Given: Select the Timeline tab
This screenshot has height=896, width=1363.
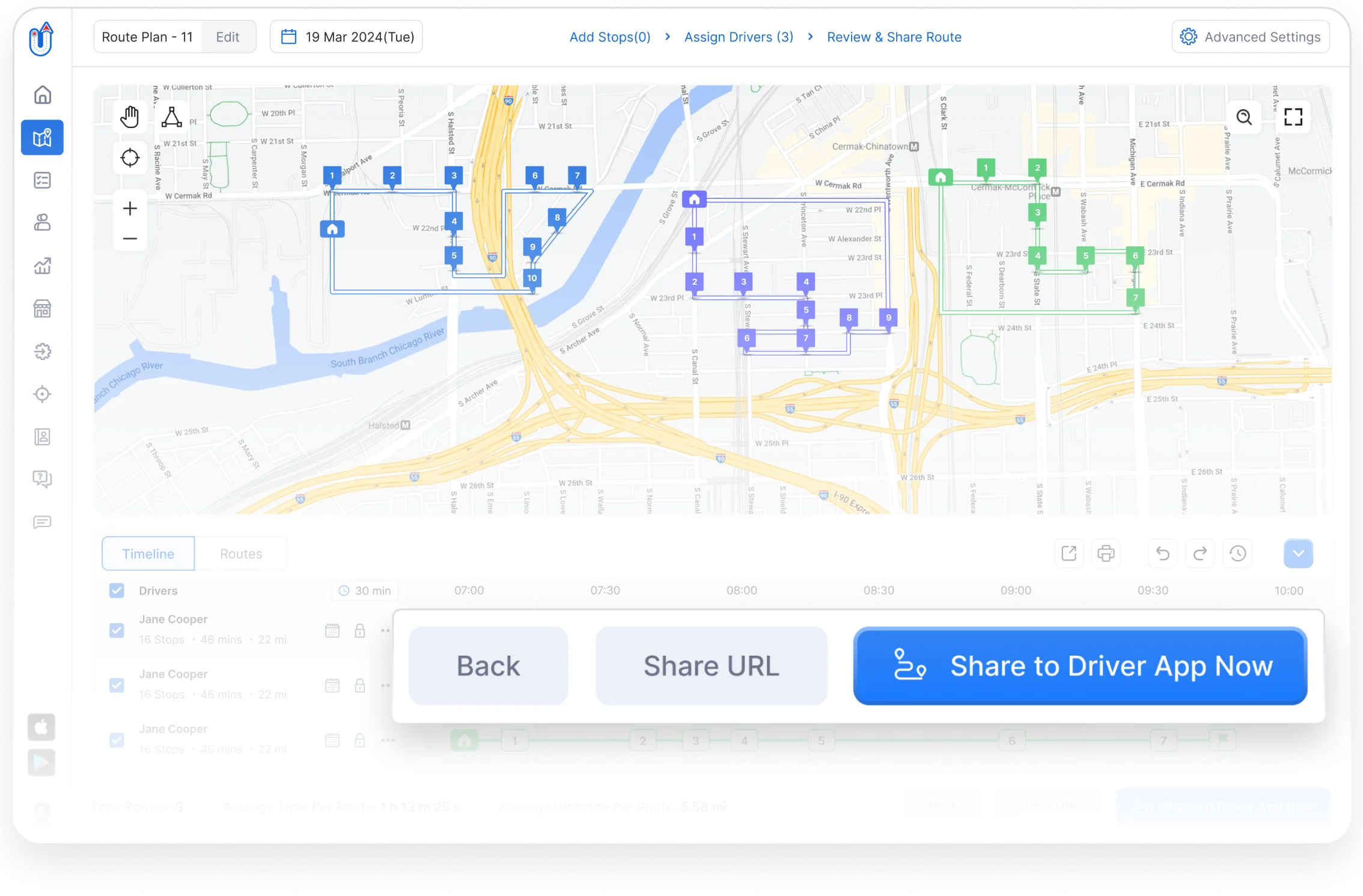Looking at the screenshot, I should coord(147,553).
